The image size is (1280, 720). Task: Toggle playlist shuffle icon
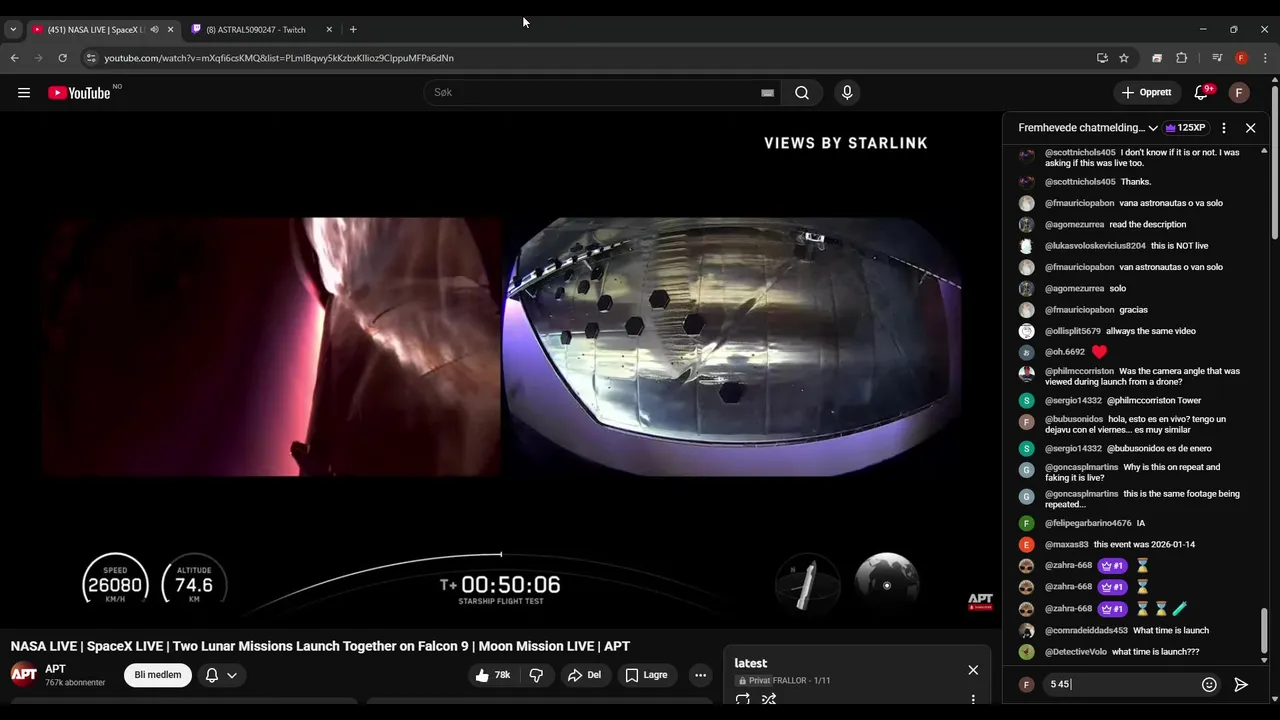tap(769, 699)
